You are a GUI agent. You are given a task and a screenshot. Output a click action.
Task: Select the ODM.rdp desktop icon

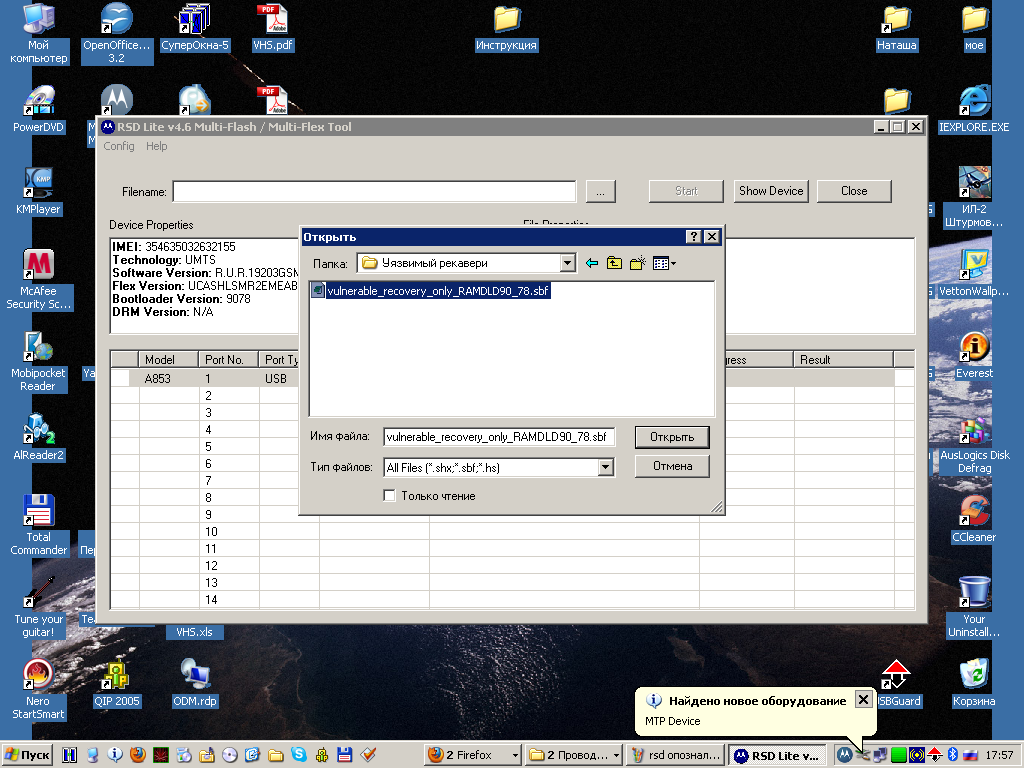[x=195, y=684]
